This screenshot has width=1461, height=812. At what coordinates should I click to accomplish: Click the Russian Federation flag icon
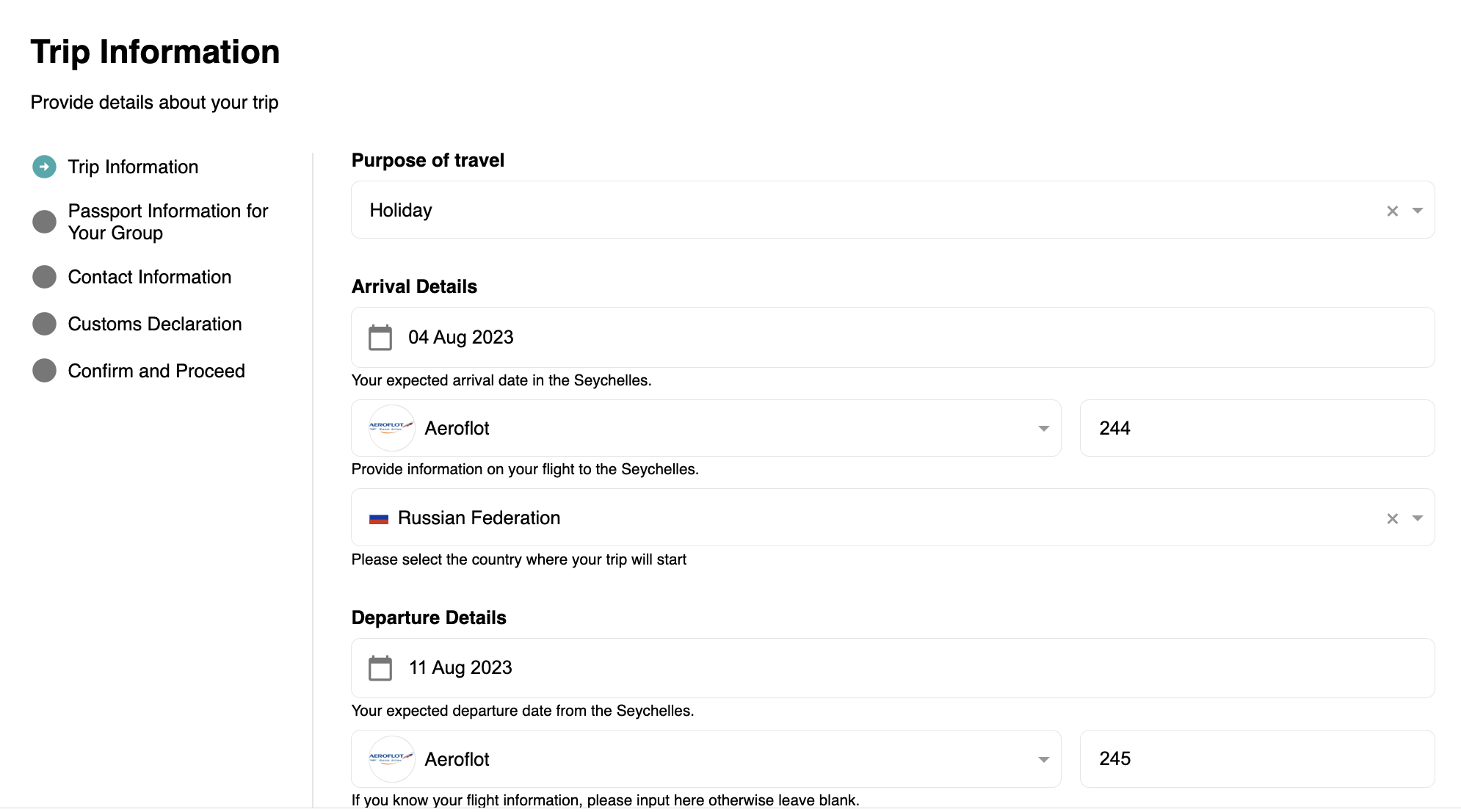379,519
